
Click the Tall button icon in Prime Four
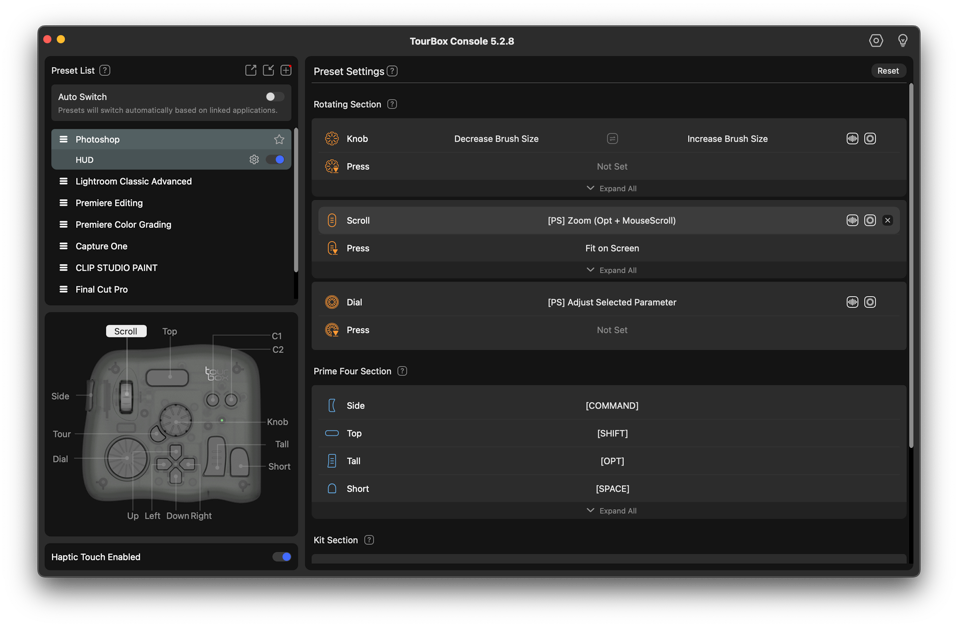[x=332, y=461]
